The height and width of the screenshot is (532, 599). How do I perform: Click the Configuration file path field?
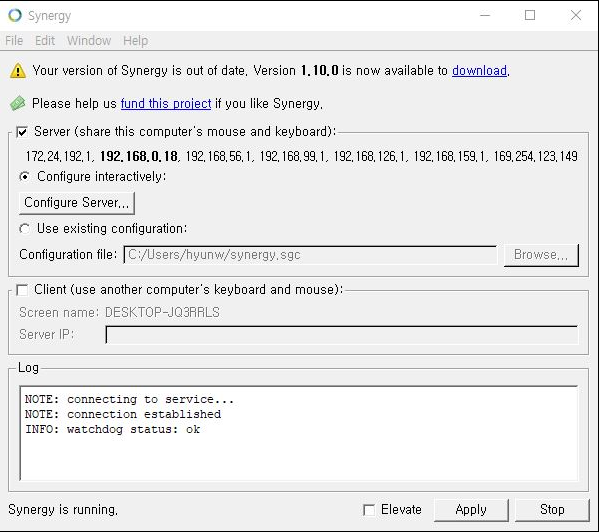pos(310,255)
